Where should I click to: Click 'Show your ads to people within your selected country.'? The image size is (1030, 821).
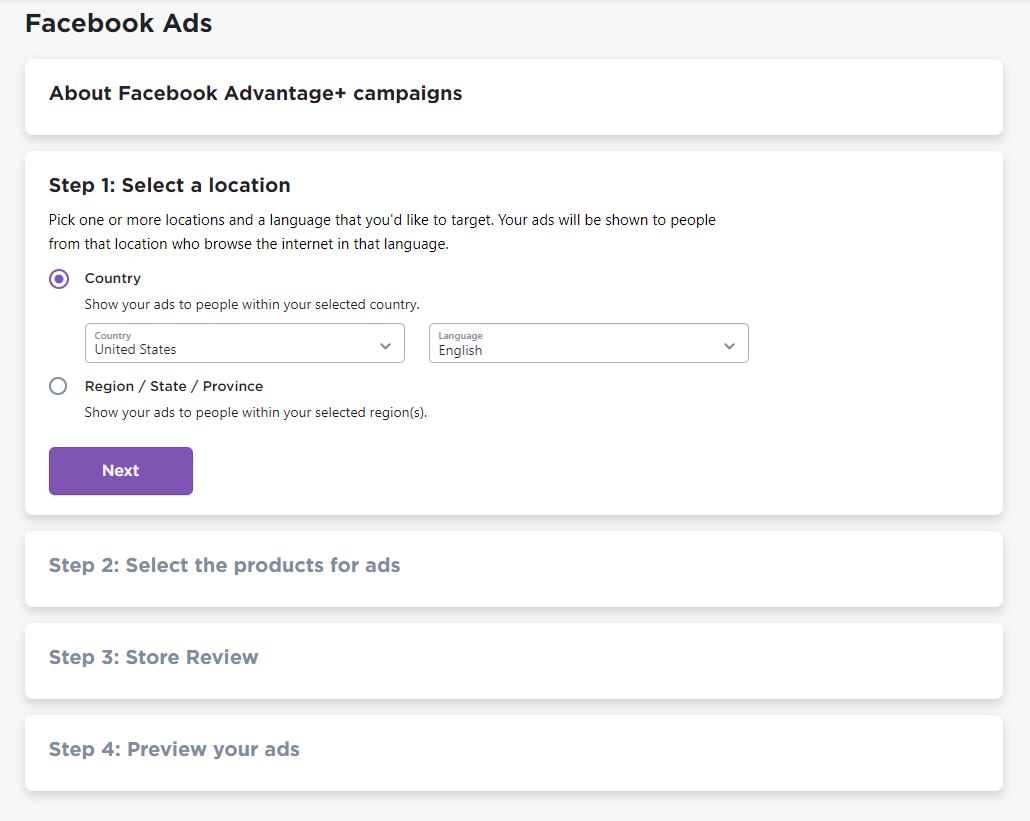point(252,305)
